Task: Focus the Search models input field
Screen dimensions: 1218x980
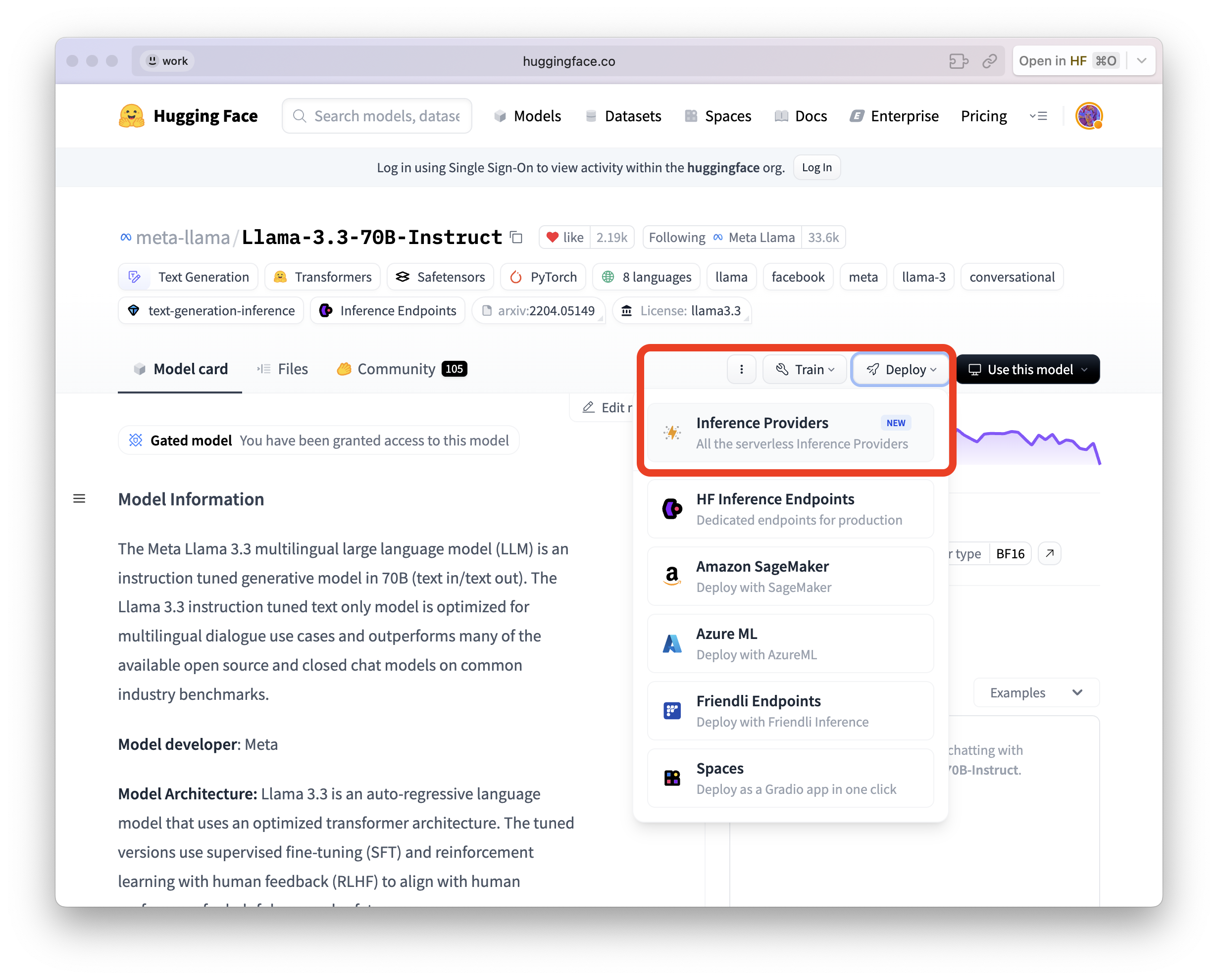Action: [x=377, y=116]
